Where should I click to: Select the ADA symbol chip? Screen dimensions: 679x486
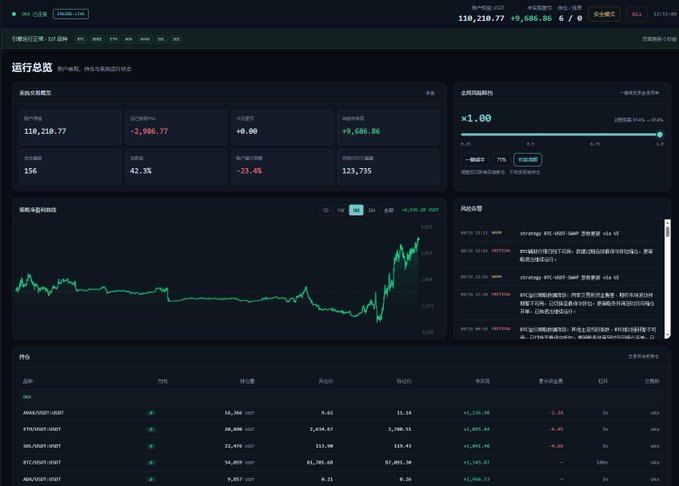click(x=129, y=39)
